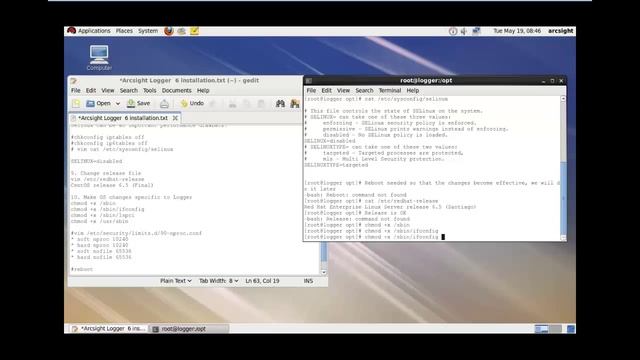Click the notes launcher icon in top panel

click(194, 31)
